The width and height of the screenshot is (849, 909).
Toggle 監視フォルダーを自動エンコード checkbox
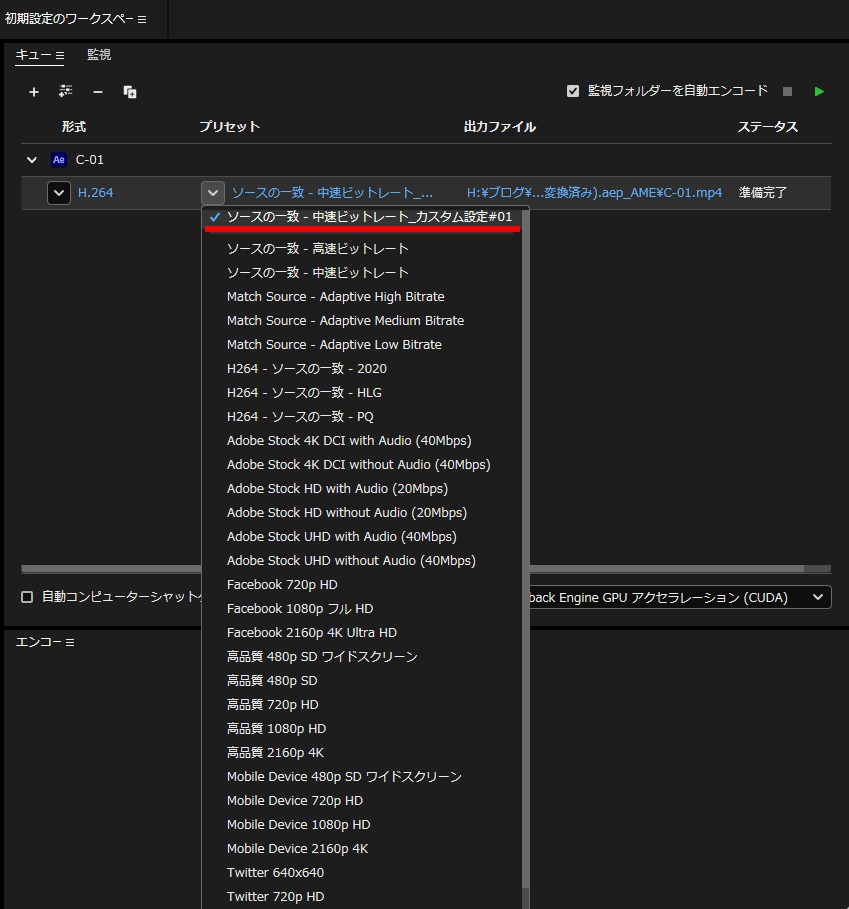tap(573, 91)
